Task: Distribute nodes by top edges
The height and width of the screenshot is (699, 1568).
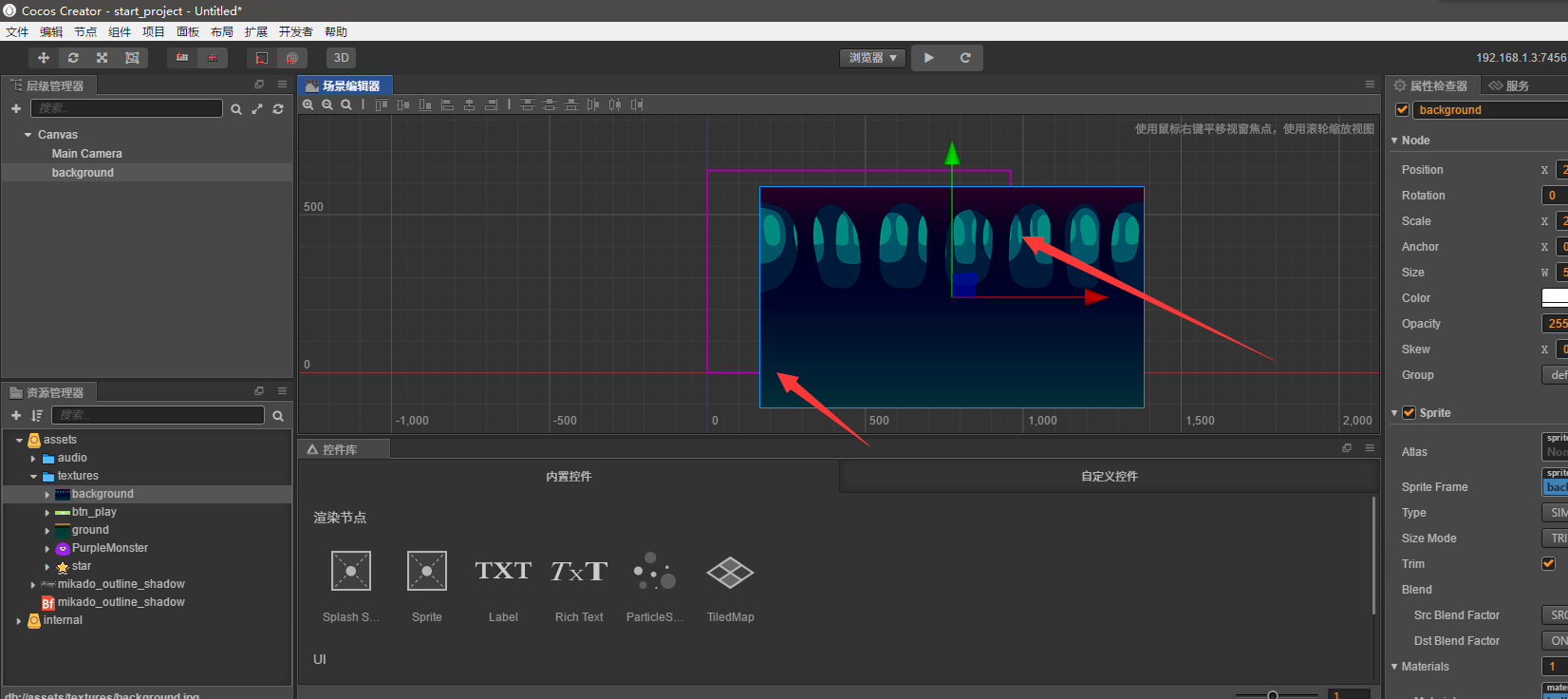Action: click(528, 104)
